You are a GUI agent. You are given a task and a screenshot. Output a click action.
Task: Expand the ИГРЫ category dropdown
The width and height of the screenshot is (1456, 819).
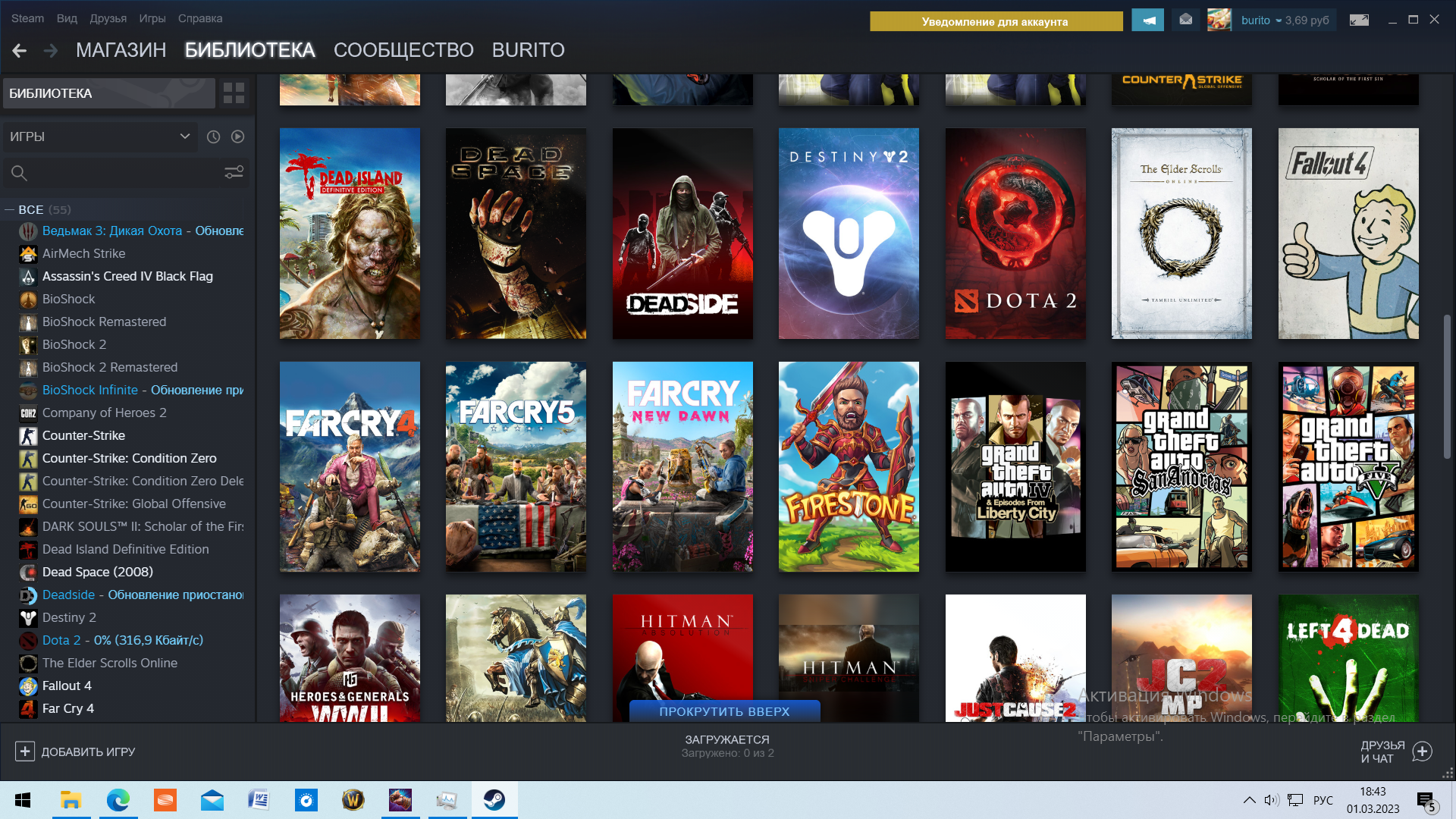(x=184, y=136)
